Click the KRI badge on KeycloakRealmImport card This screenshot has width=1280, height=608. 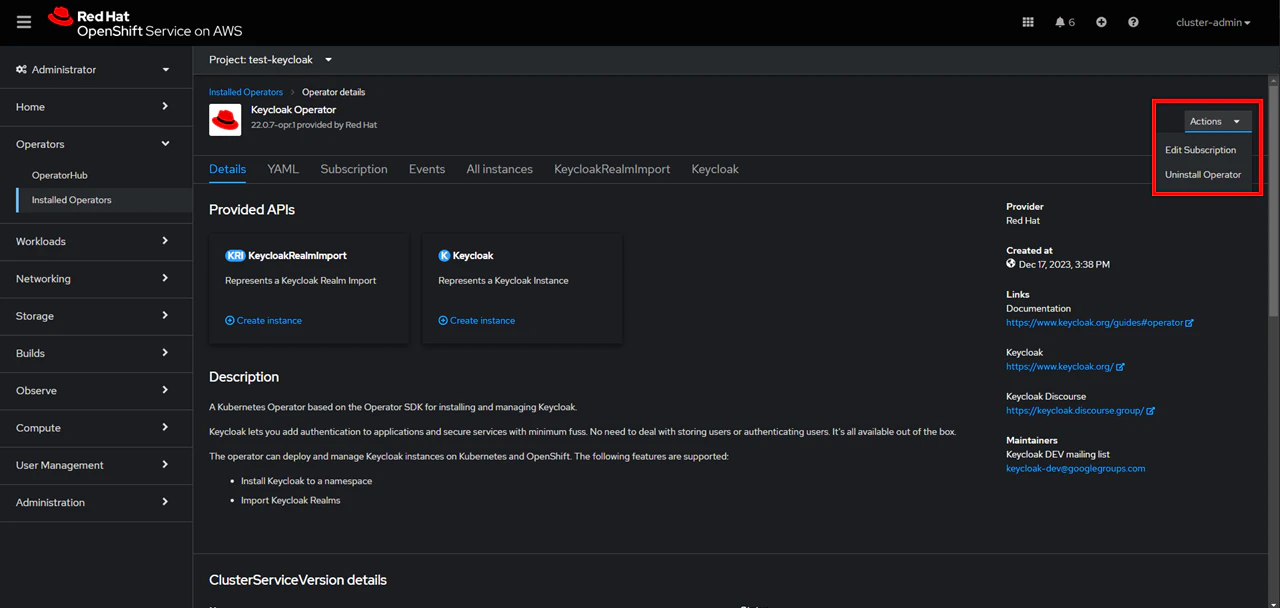pyautogui.click(x=235, y=255)
